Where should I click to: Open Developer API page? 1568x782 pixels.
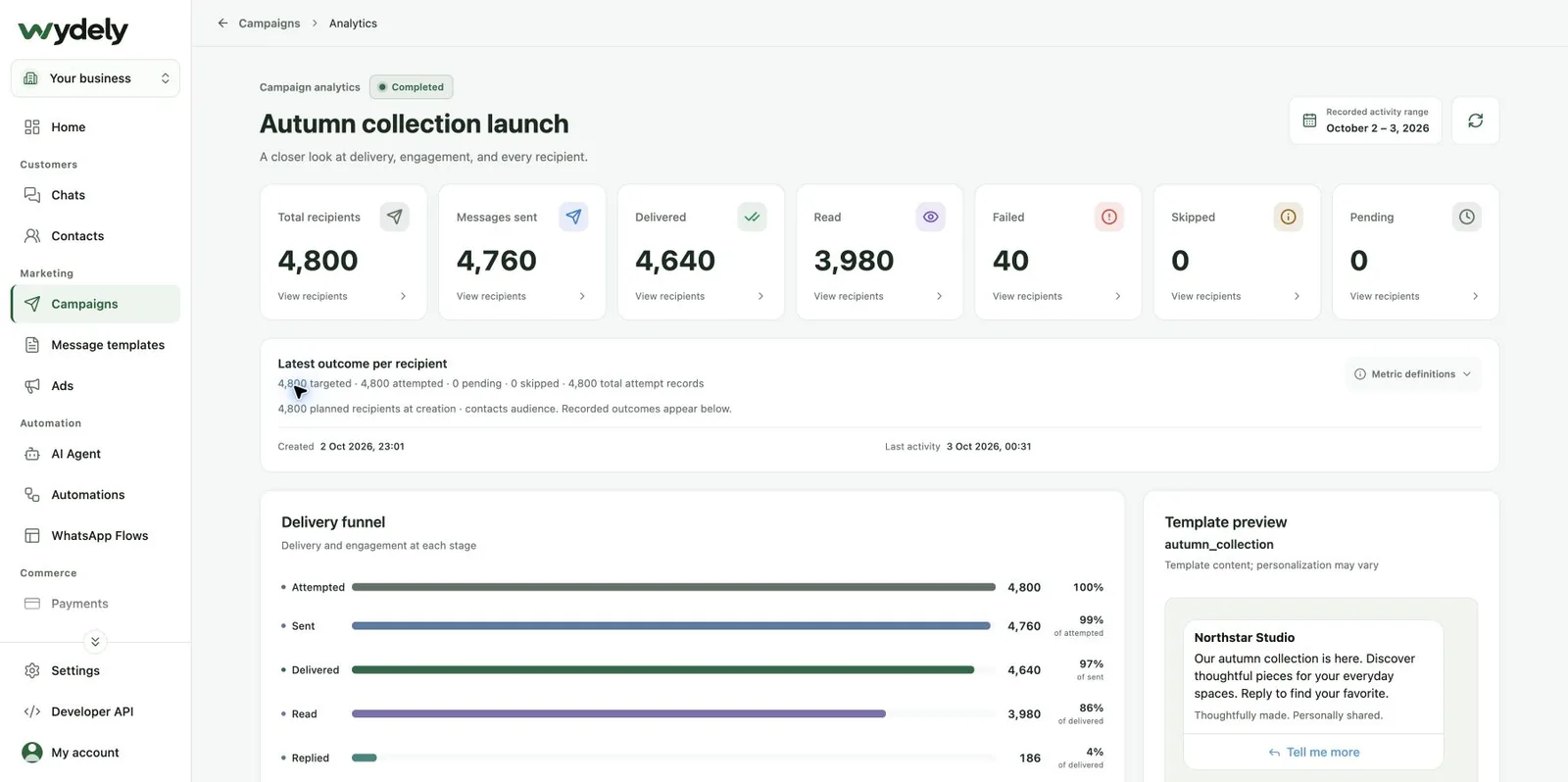coord(95,711)
